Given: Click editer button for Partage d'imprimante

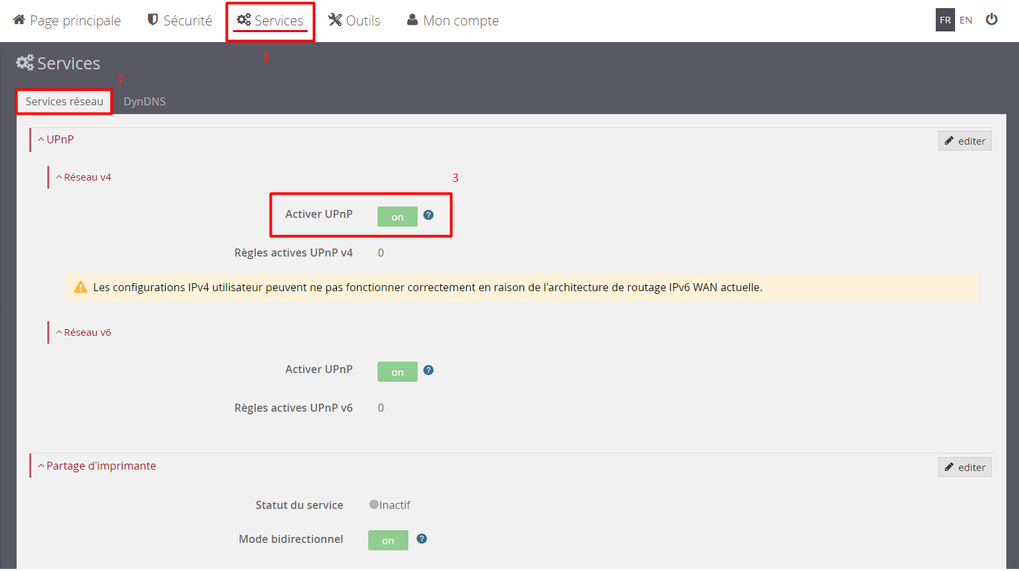Looking at the screenshot, I should coord(964,467).
